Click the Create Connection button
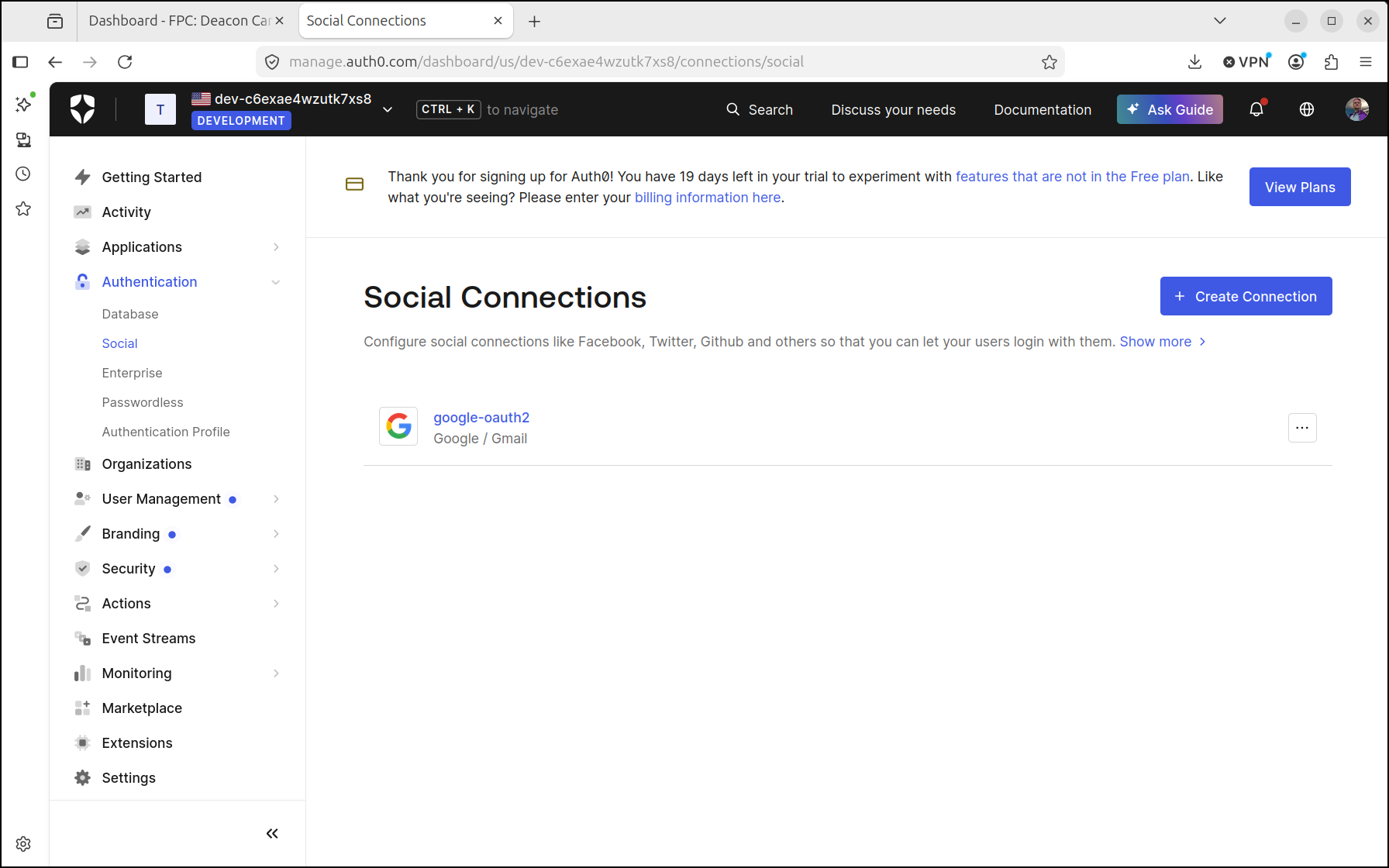This screenshot has height=868, width=1389. pyautogui.click(x=1246, y=296)
